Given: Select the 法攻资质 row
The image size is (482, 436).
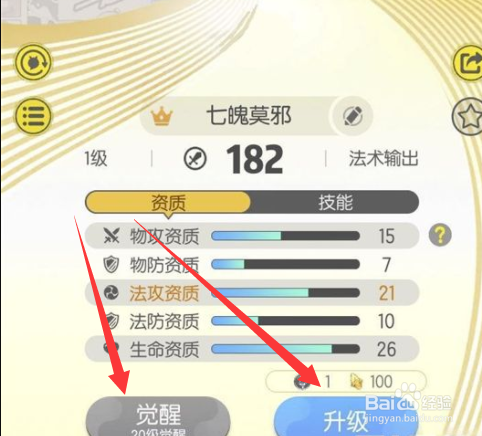Looking at the screenshot, I should [x=252, y=293].
